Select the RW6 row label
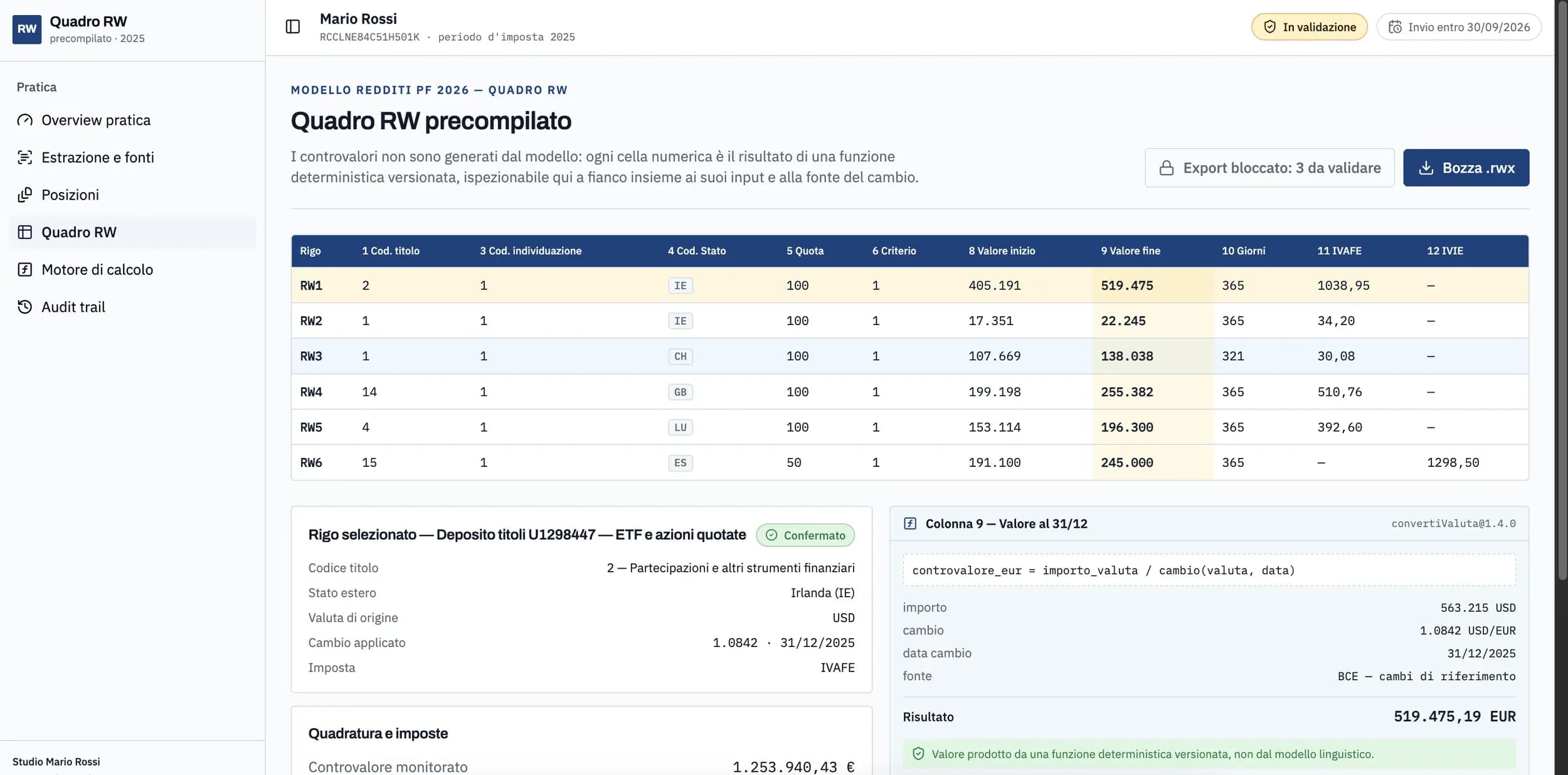 [x=311, y=462]
